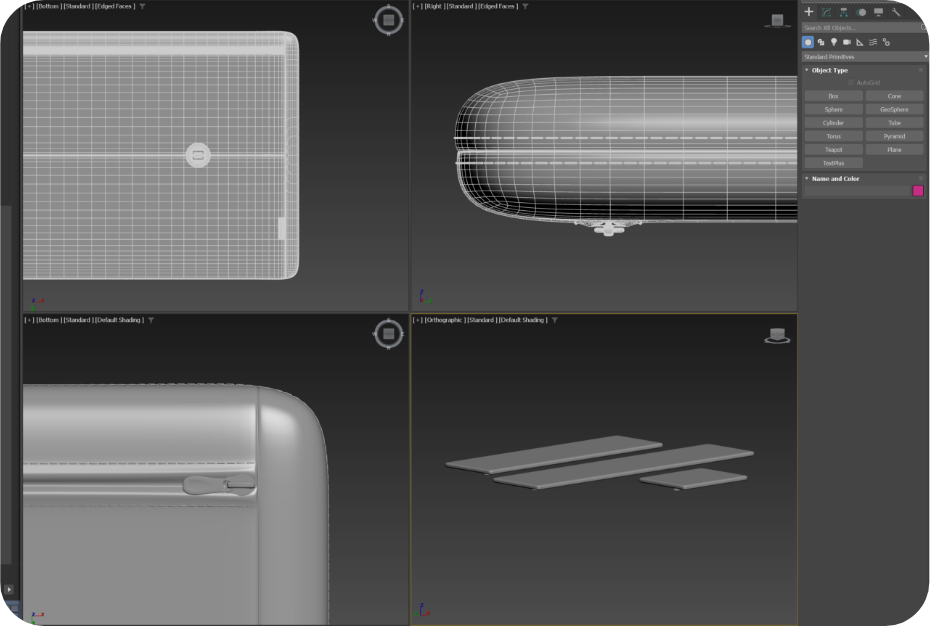Click the Teapot primitive button
930x626 pixels.
tap(833, 149)
